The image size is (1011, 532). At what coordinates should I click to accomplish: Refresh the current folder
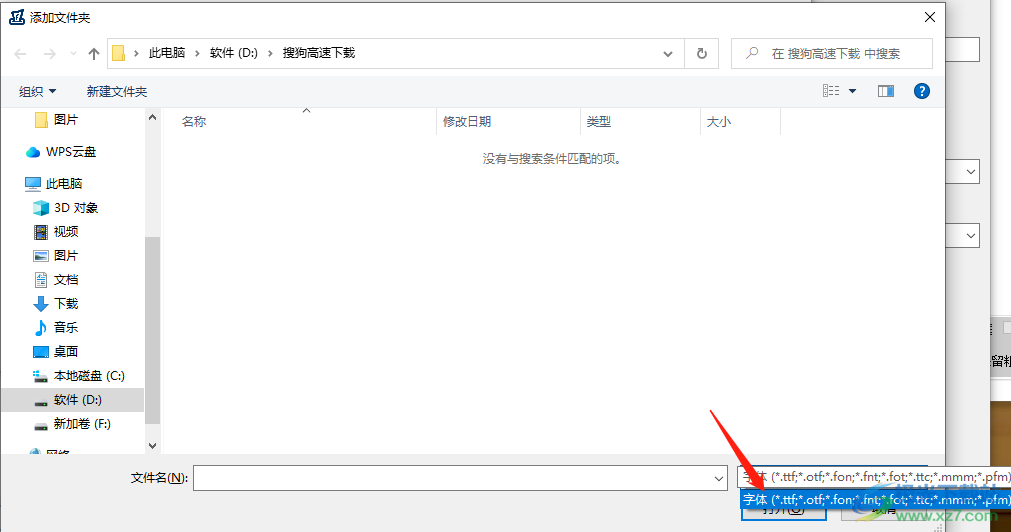(702, 54)
